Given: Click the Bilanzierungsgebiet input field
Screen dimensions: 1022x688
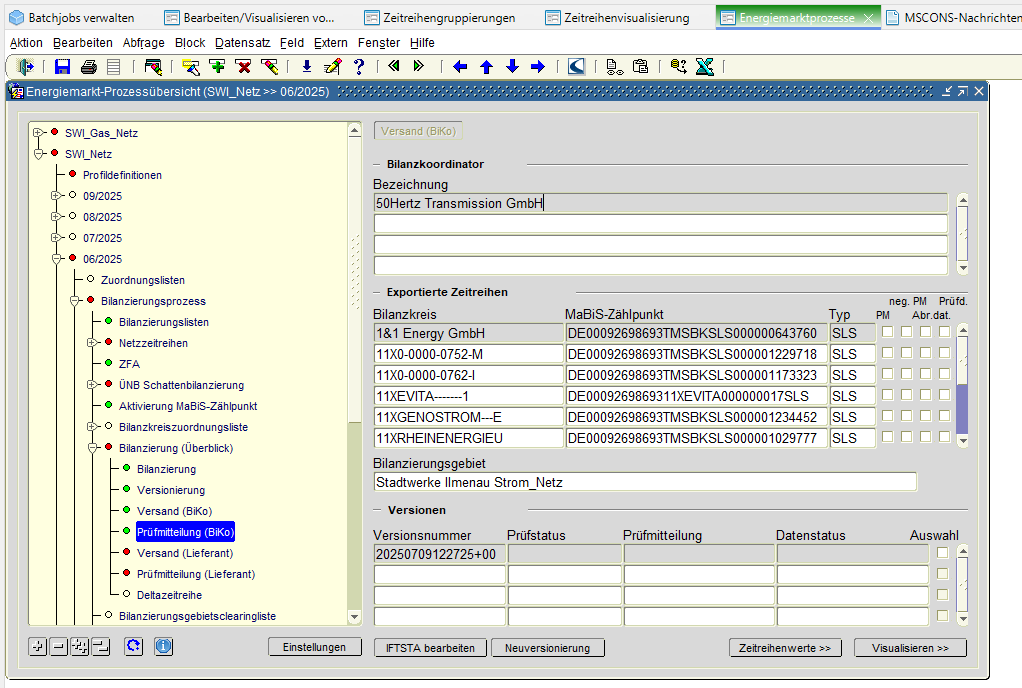Looking at the screenshot, I should pos(645,482).
